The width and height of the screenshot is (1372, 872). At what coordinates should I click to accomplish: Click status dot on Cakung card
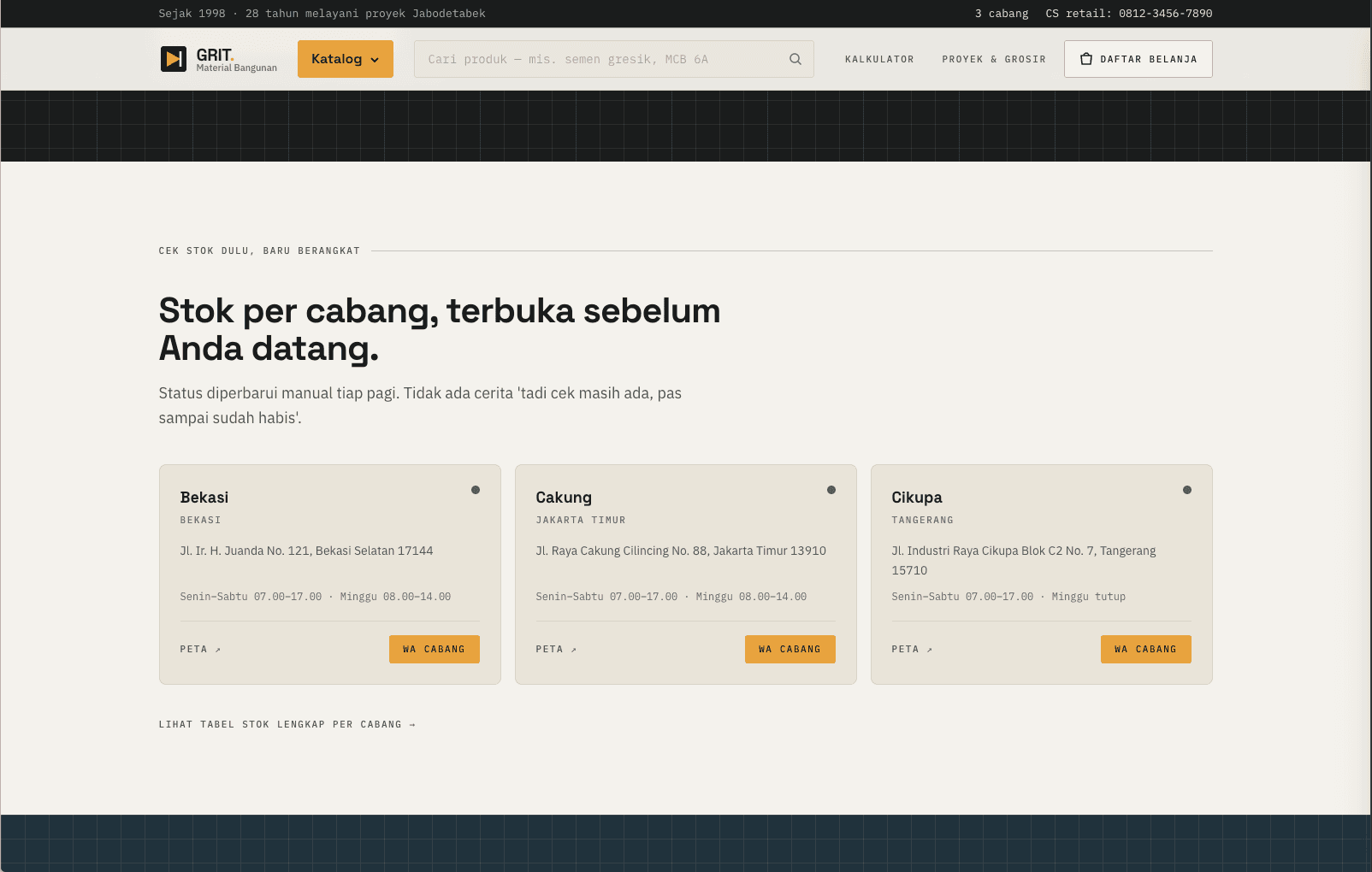[x=831, y=490]
